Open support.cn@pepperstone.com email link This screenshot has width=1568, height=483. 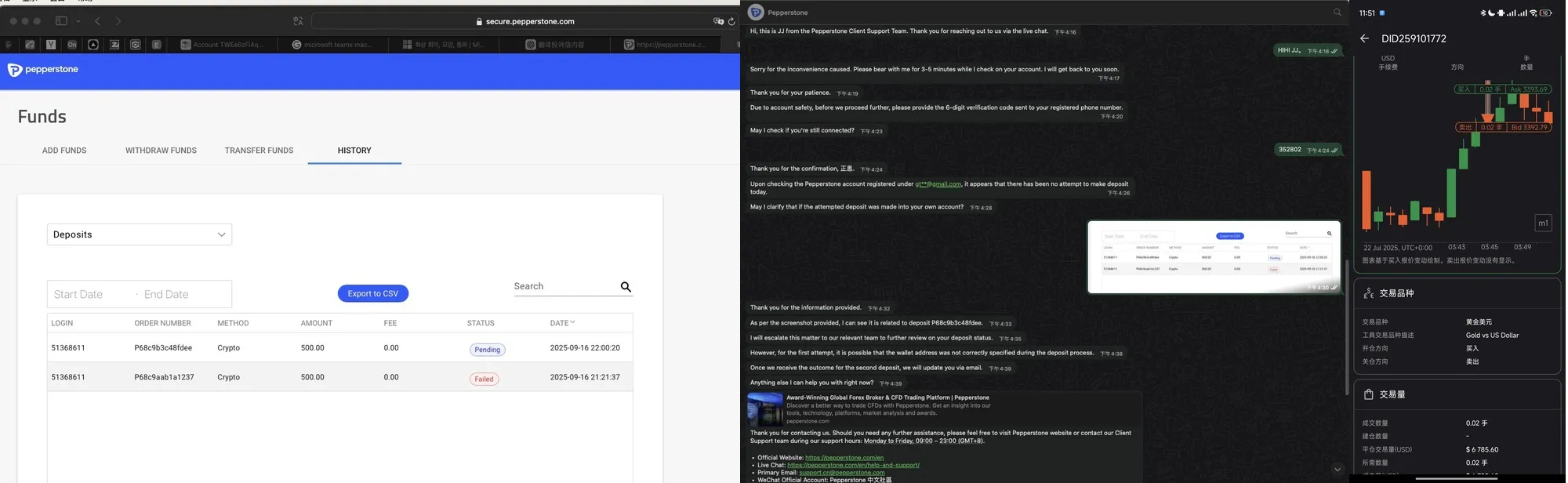tap(842, 473)
